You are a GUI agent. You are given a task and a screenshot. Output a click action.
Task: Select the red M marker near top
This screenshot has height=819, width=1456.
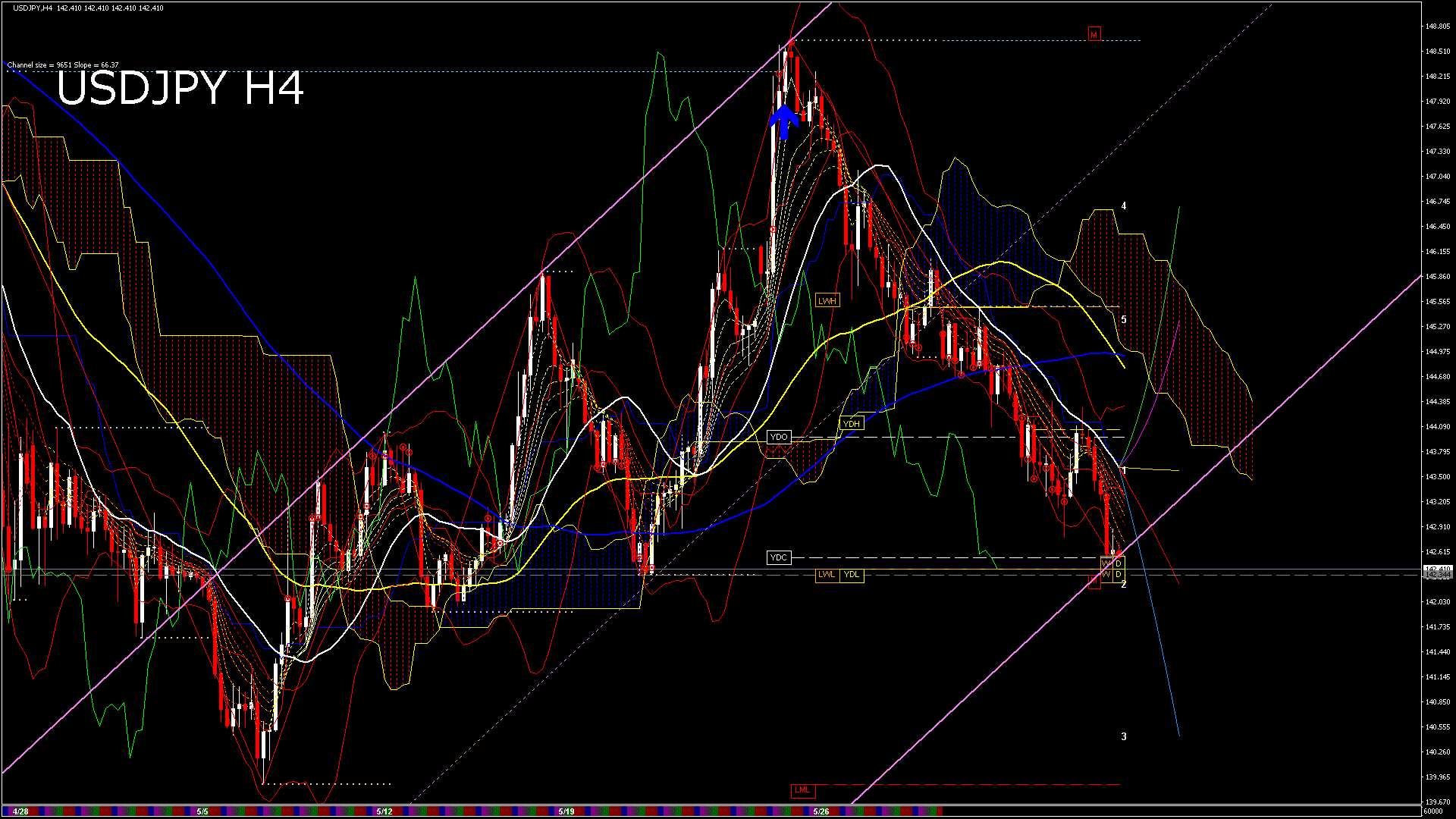[x=1094, y=35]
